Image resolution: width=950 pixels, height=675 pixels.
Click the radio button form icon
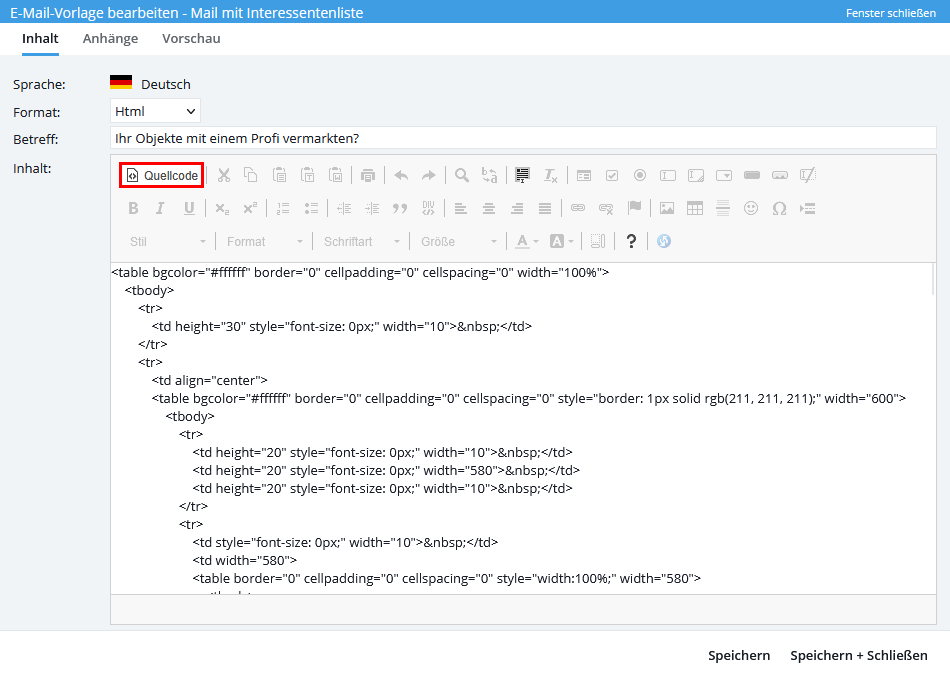pyautogui.click(x=640, y=175)
